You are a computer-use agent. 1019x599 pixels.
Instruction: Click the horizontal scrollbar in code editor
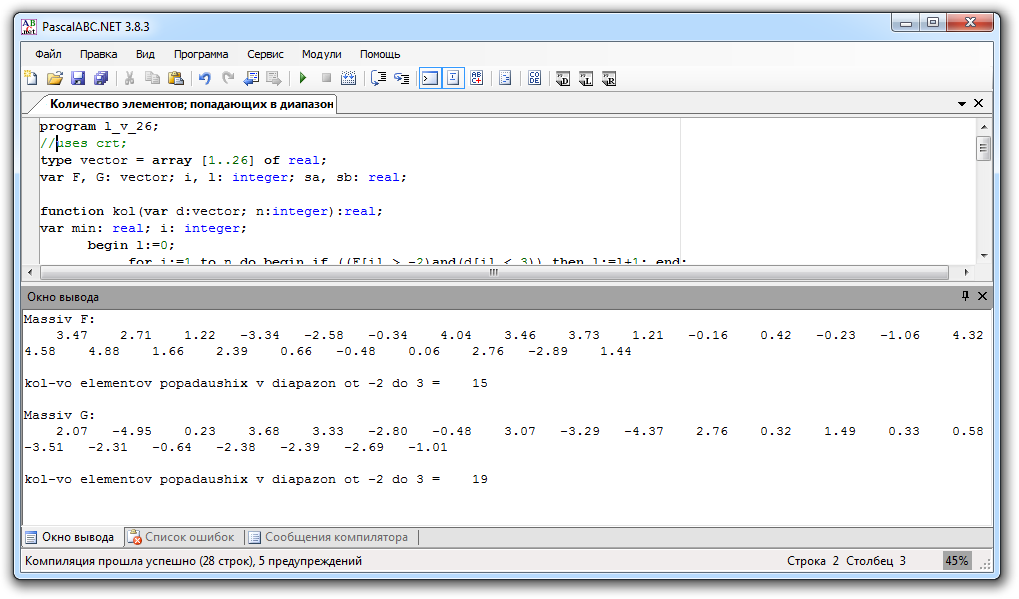(x=493, y=272)
